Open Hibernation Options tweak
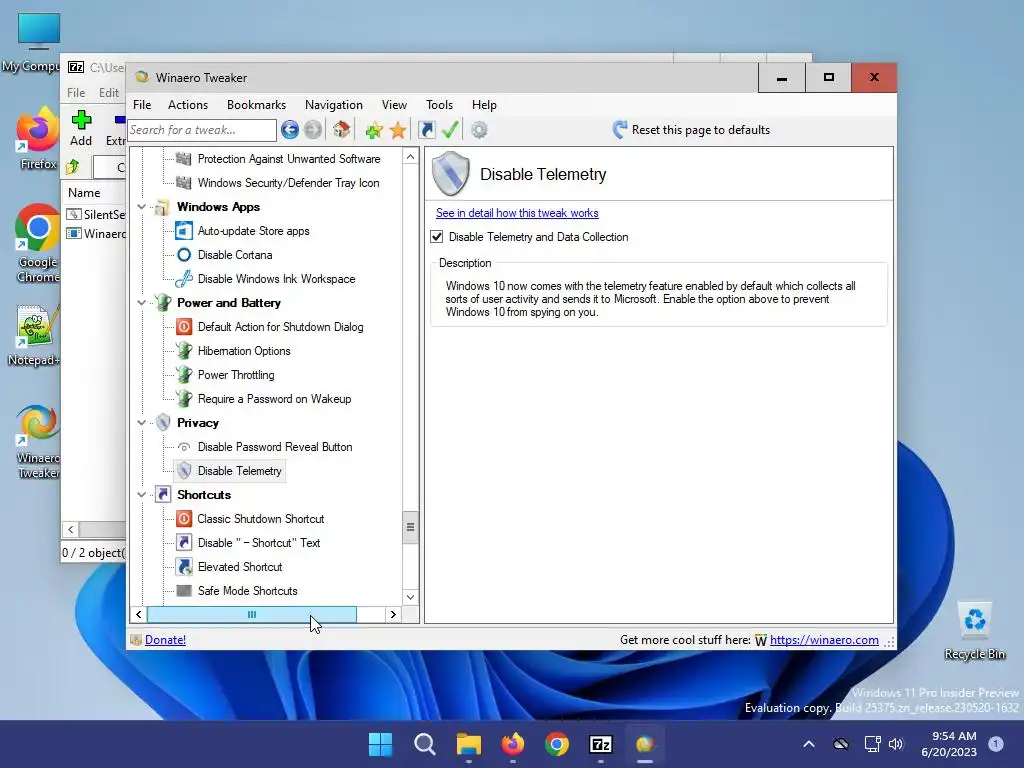 point(244,351)
